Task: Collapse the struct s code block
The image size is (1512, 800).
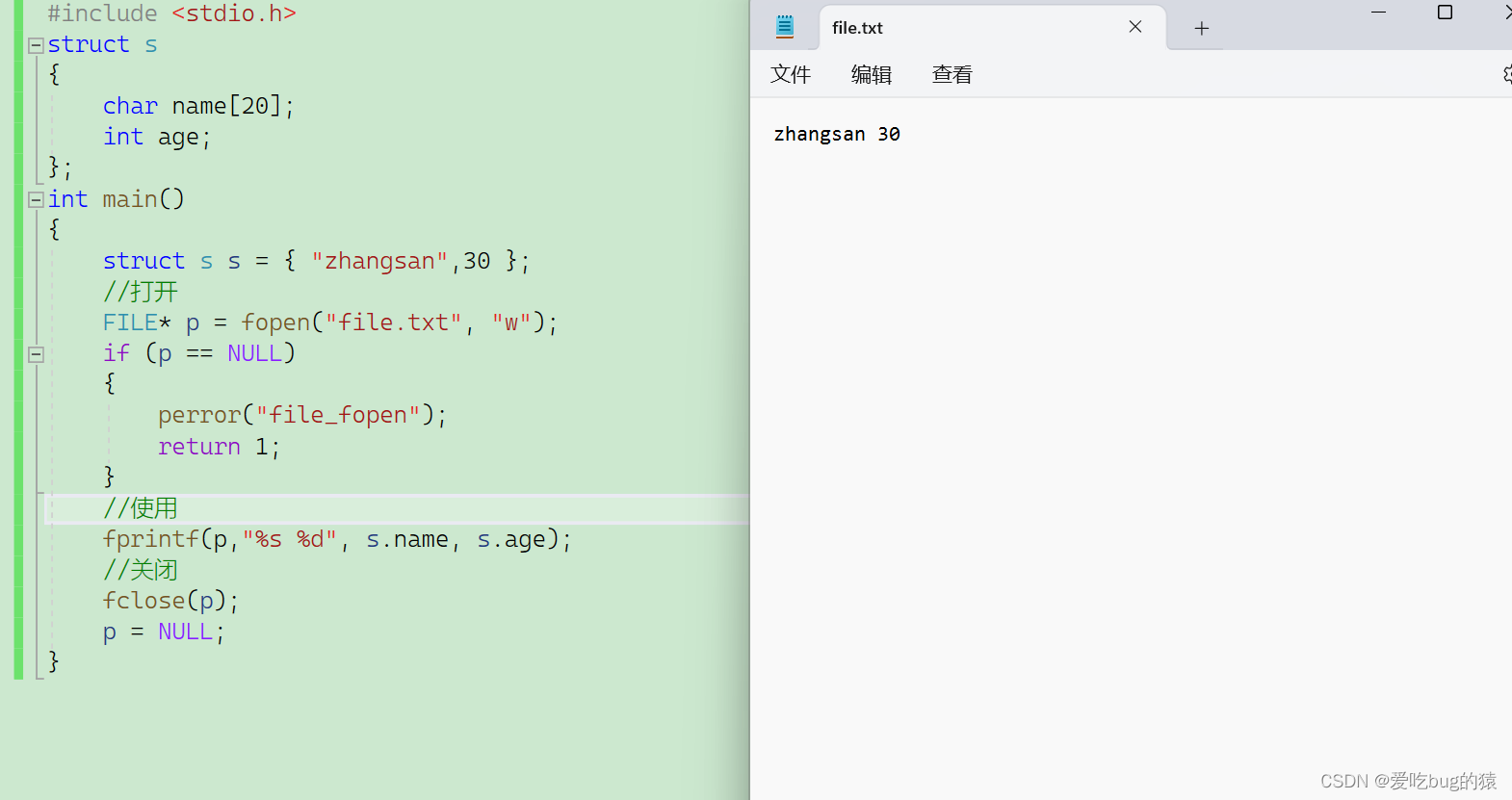Action: (x=36, y=45)
